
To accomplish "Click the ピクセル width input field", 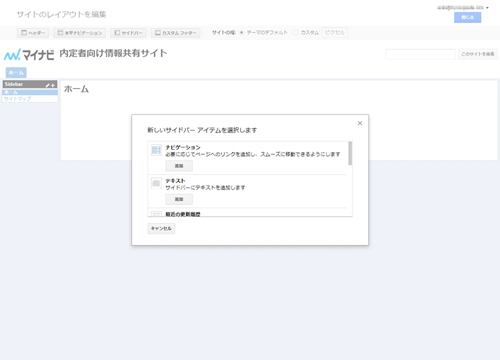I will coord(335,33).
